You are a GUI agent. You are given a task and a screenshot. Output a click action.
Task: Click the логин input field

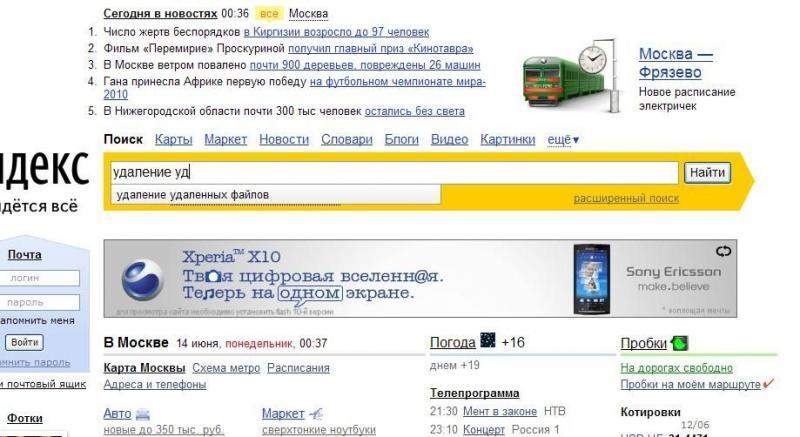coord(40,278)
